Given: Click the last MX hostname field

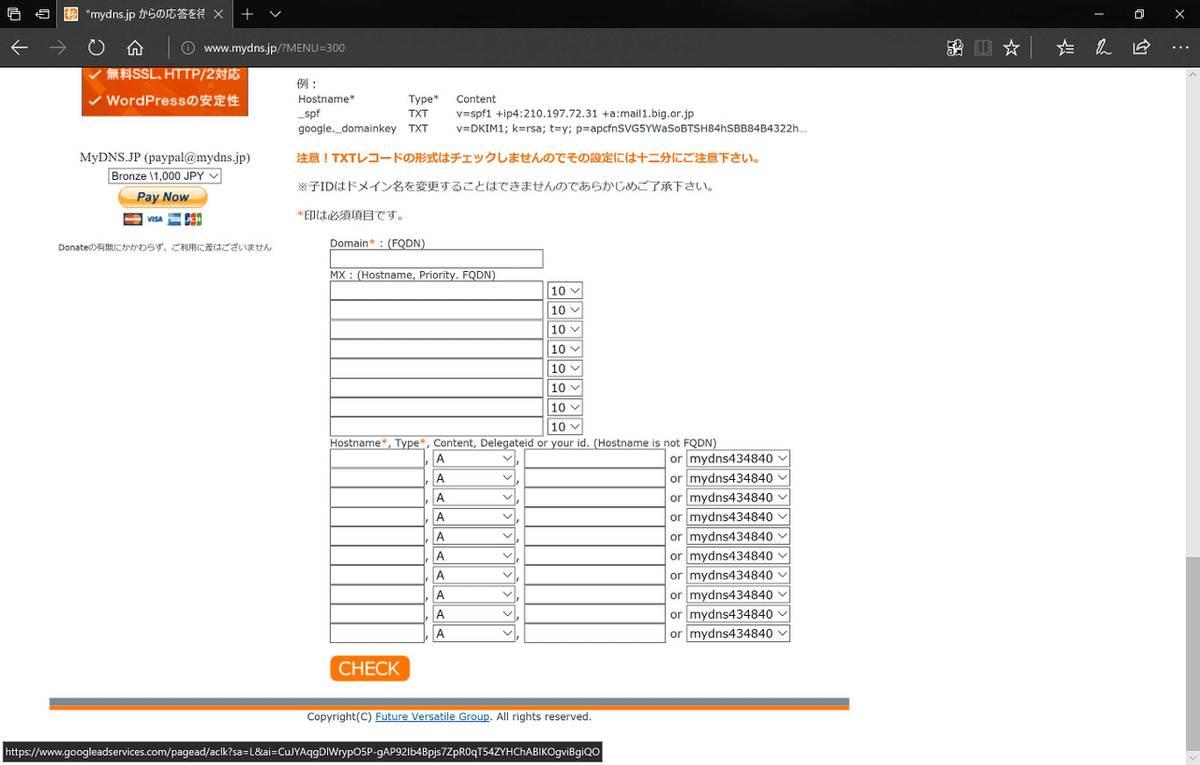Looking at the screenshot, I should [436, 427].
